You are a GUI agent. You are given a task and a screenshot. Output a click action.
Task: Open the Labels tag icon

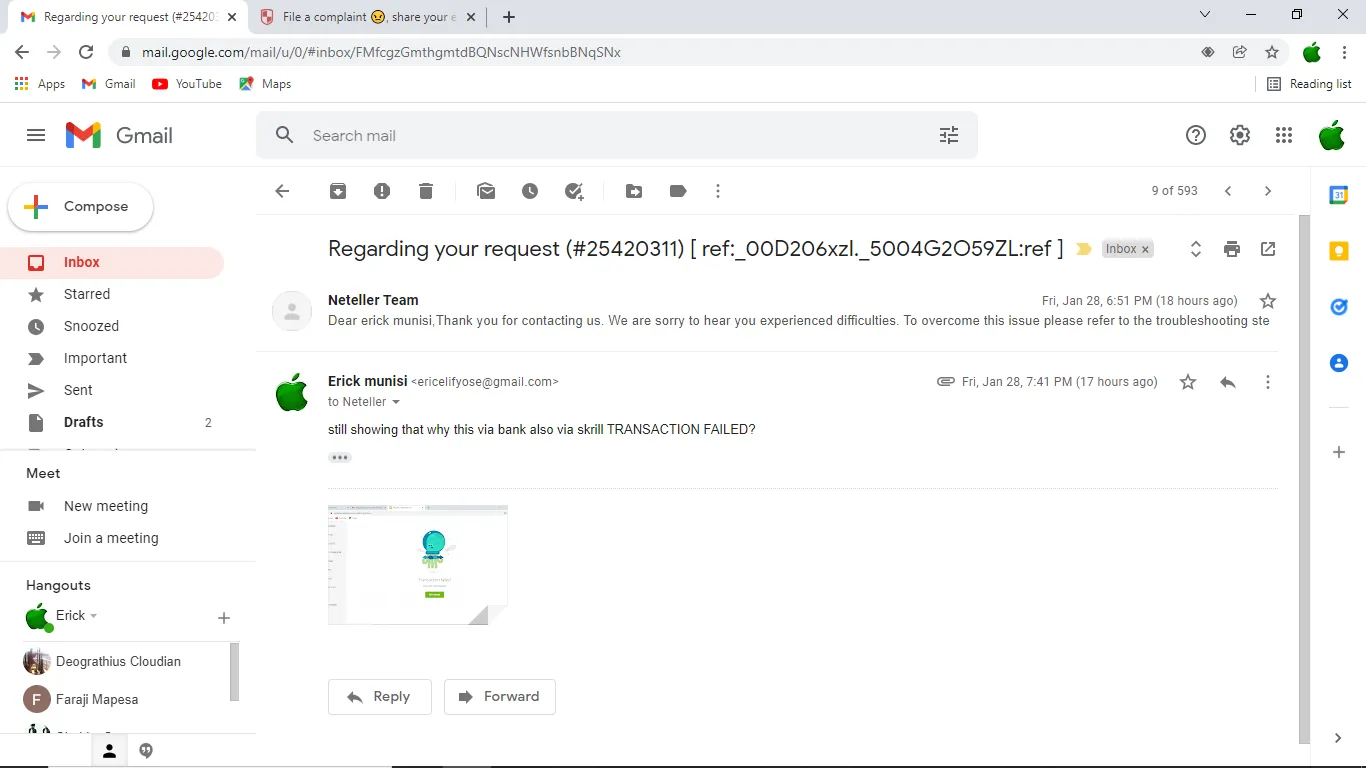[x=678, y=191]
